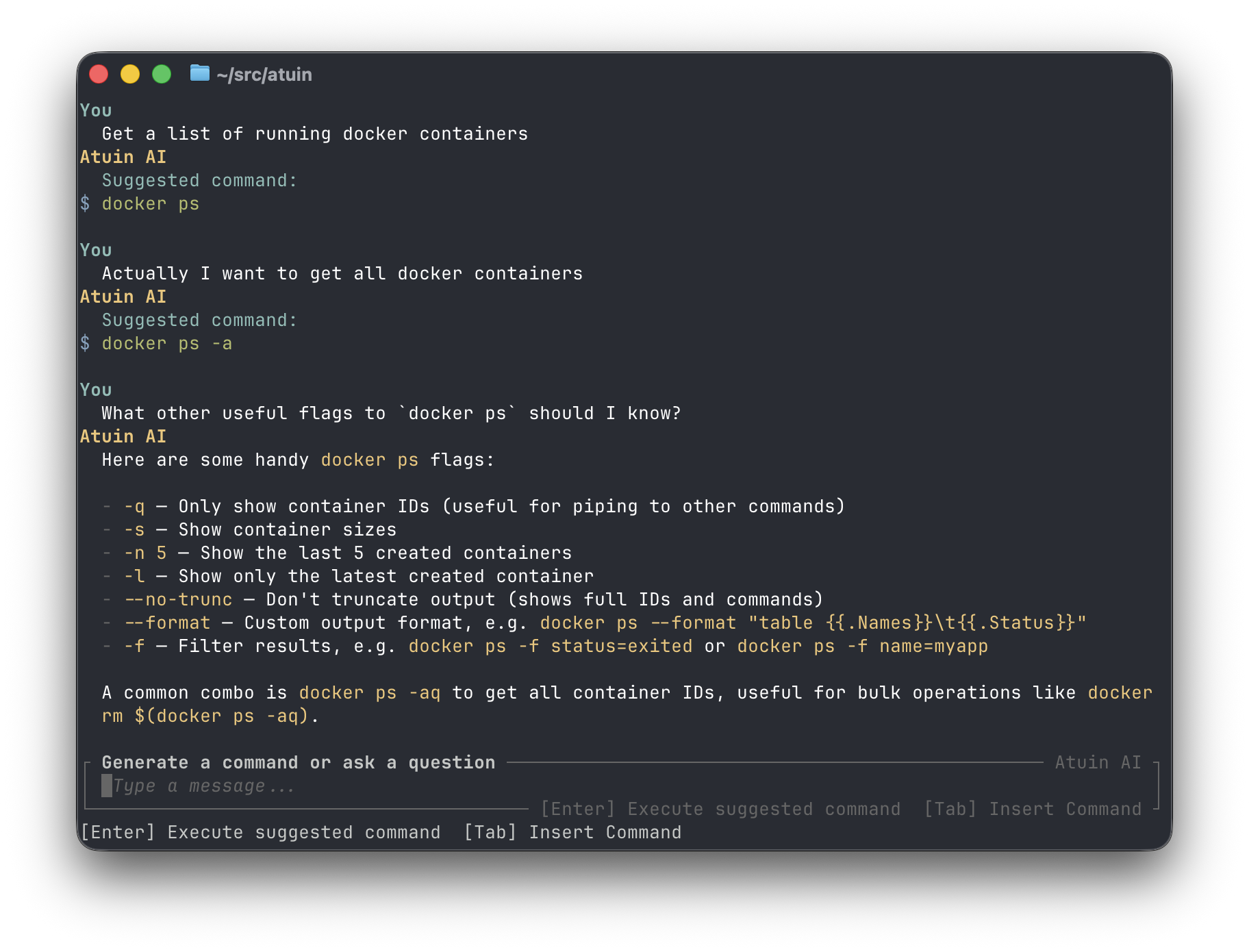This screenshot has height=952, width=1249.
Task: Click the ~/src/atuin title path
Action: pyautogui.click(x=264, y=75)
